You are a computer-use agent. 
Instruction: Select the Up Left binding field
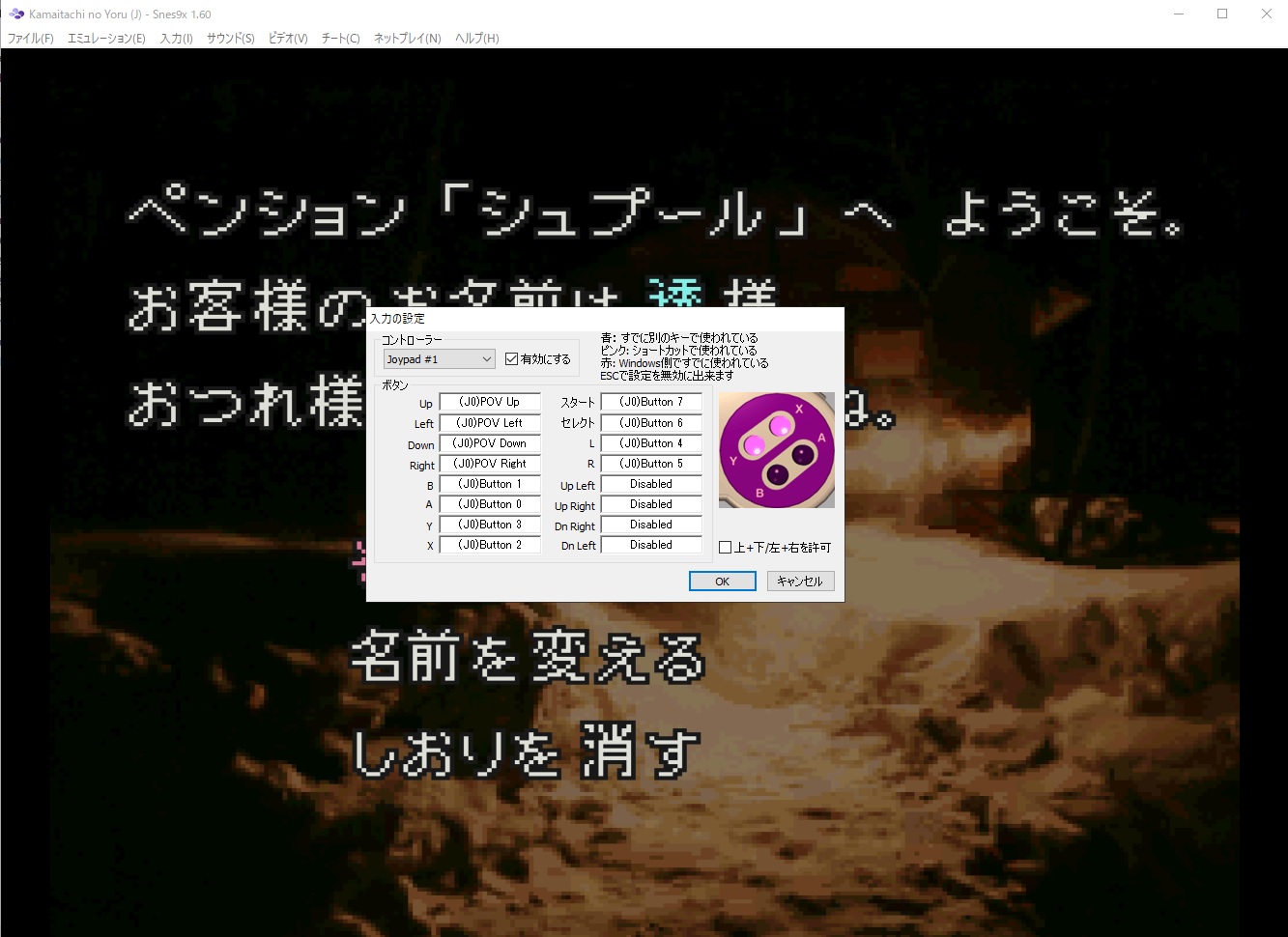[651, 484]
